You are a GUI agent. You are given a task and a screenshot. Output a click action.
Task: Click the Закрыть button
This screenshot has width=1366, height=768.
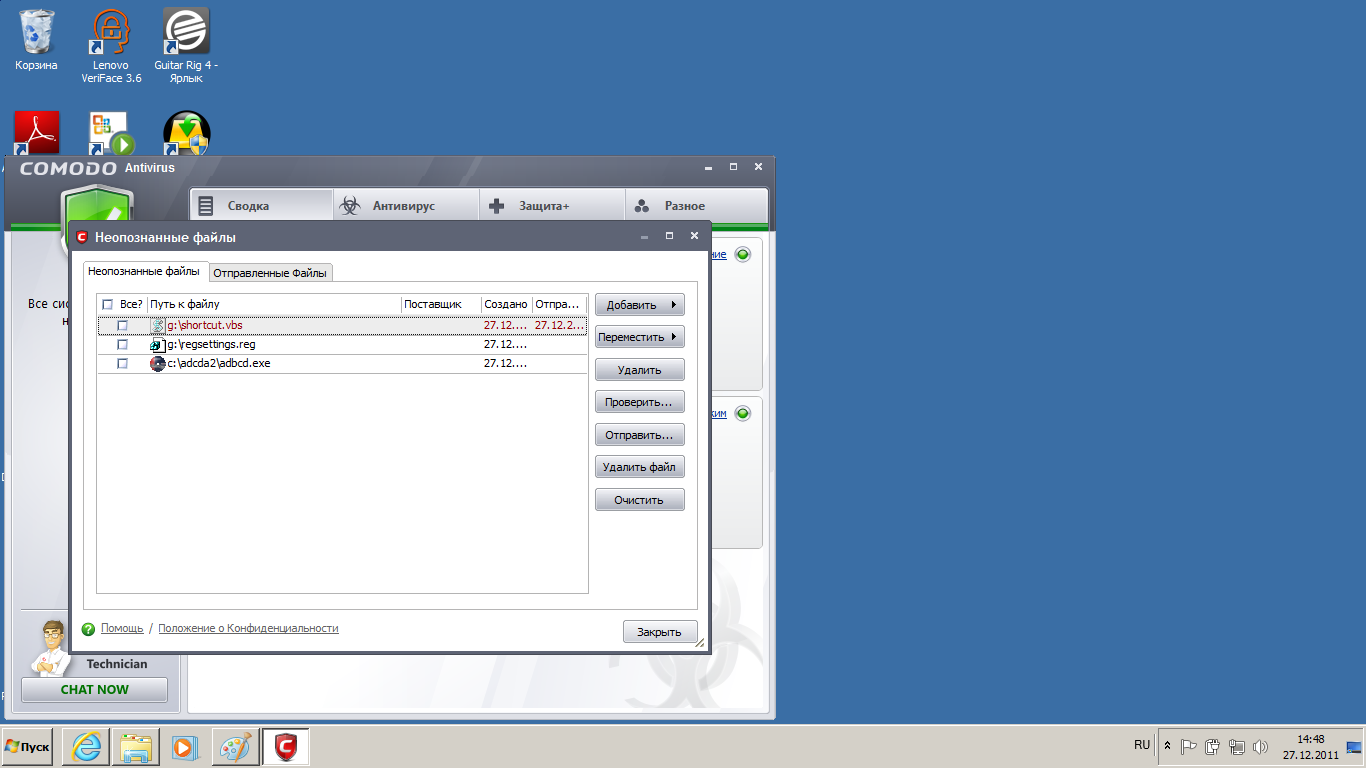point(660,632)
